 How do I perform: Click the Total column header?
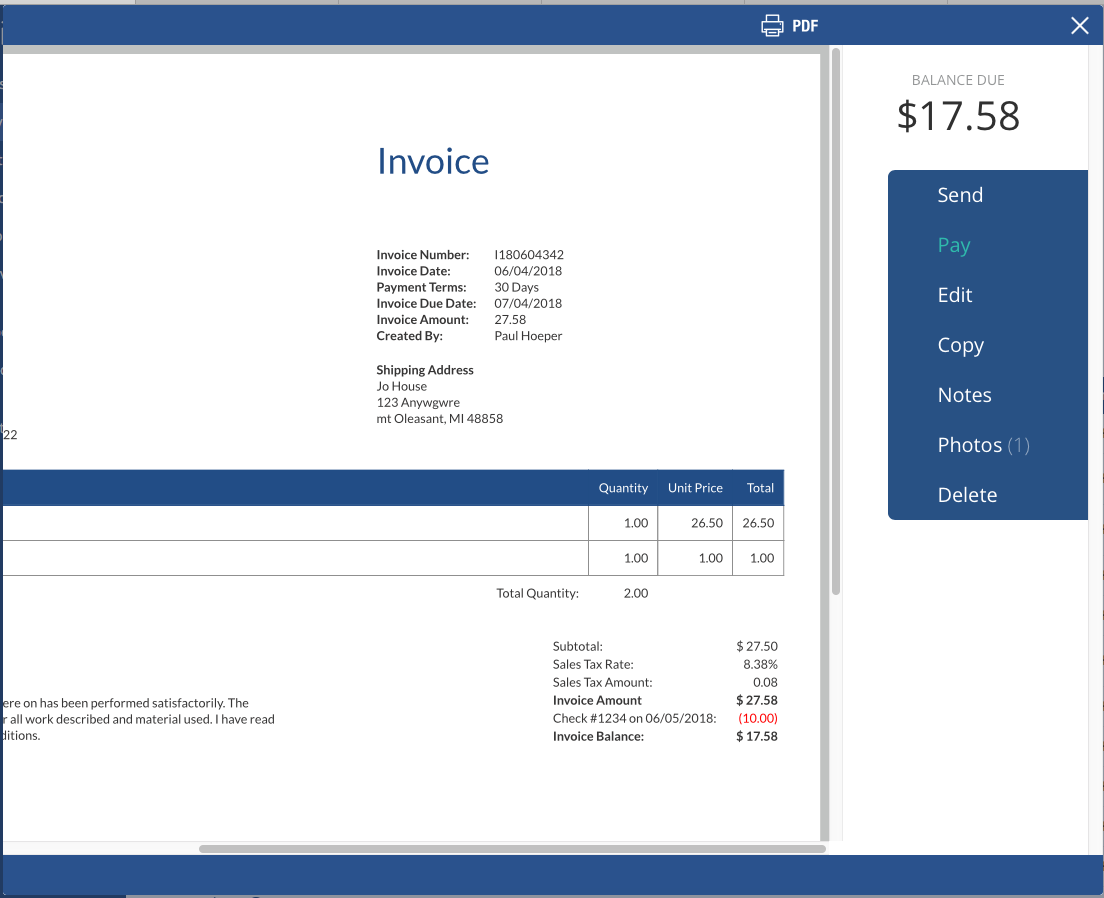[760, 488]
